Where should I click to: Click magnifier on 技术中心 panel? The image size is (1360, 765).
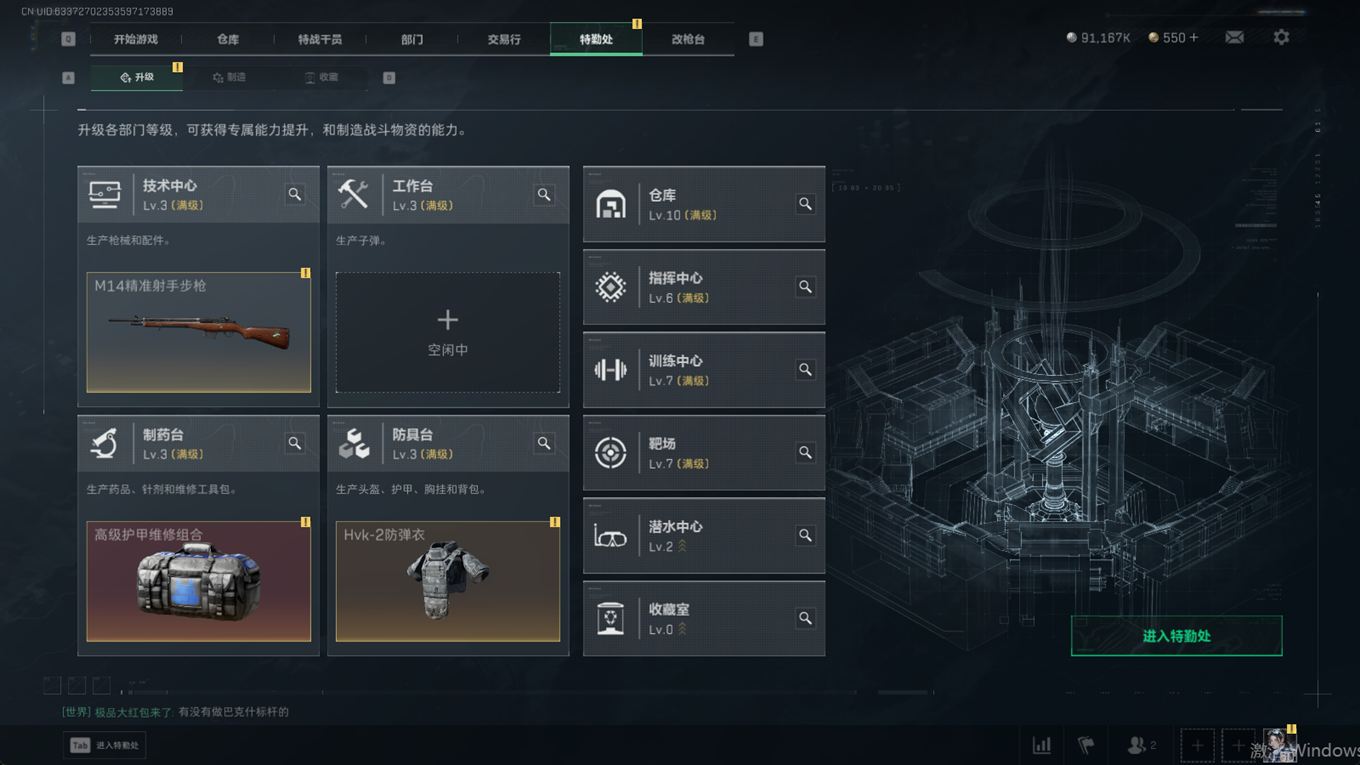(x=295, y=194)
